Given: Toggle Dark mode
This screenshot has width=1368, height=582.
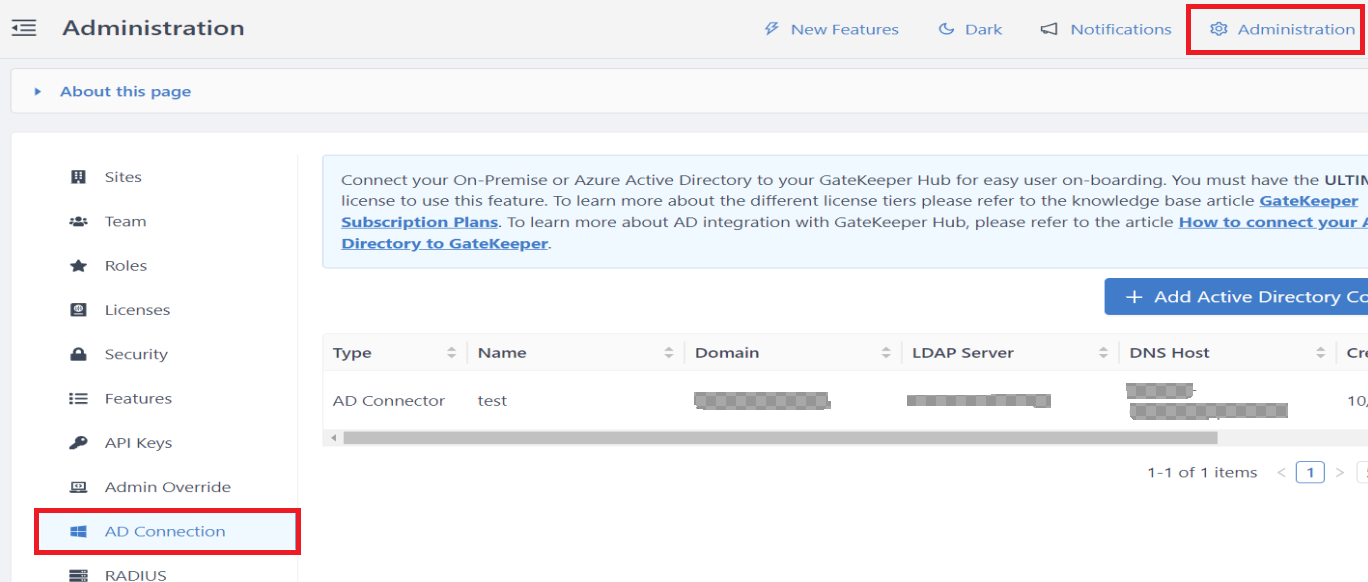Looking at the screenshot, I should [969, 29].
